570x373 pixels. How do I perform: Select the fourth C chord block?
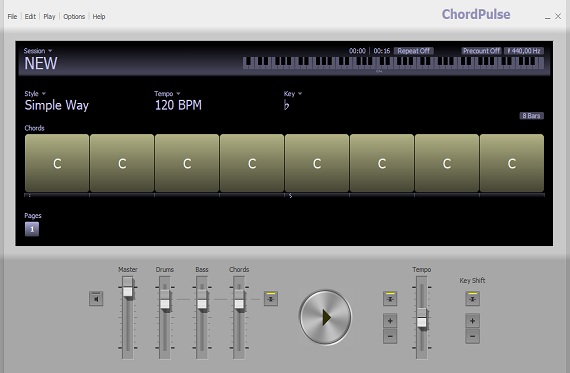pyautogui.click(x=252, y=163)
